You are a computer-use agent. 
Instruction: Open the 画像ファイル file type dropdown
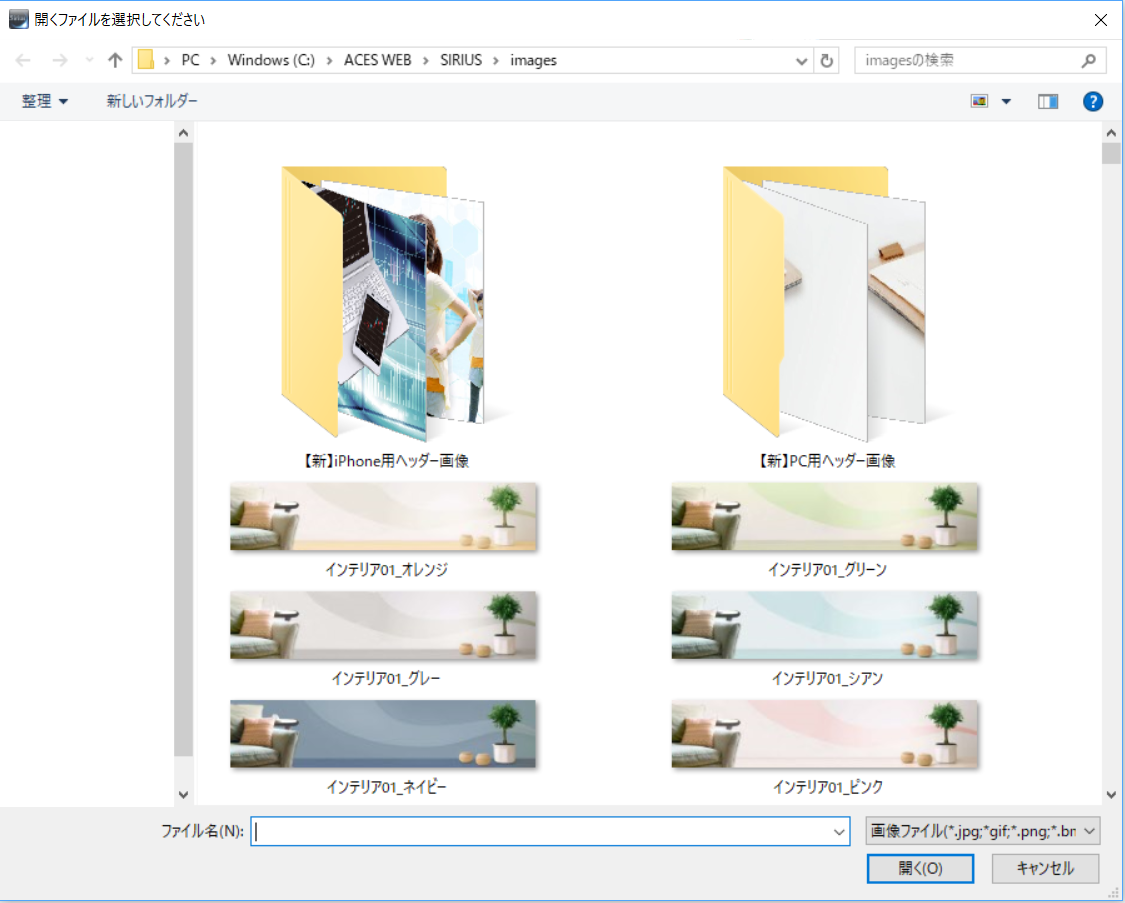pos(983,831)
